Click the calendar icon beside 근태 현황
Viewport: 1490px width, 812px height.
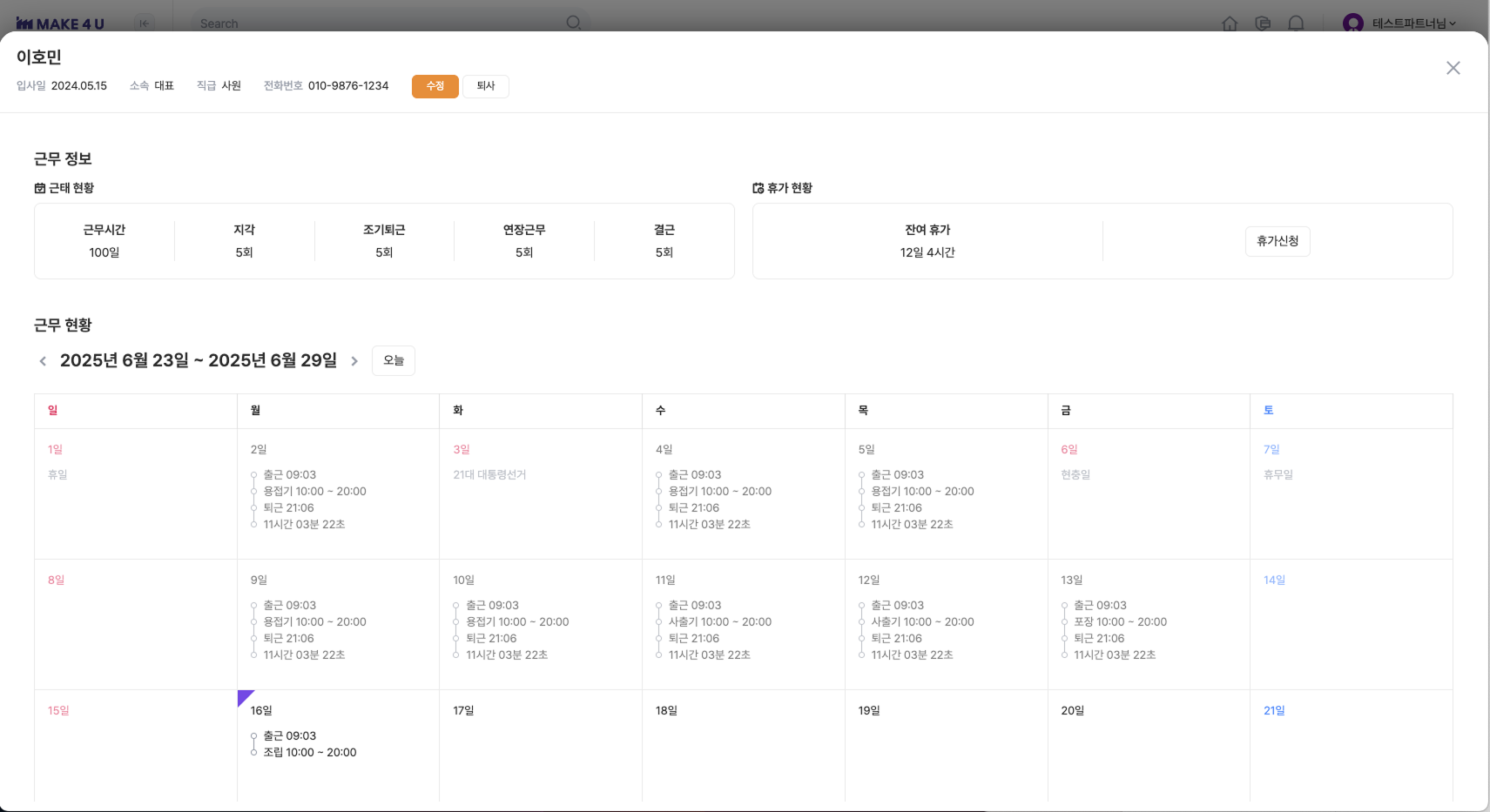[40, 188]
